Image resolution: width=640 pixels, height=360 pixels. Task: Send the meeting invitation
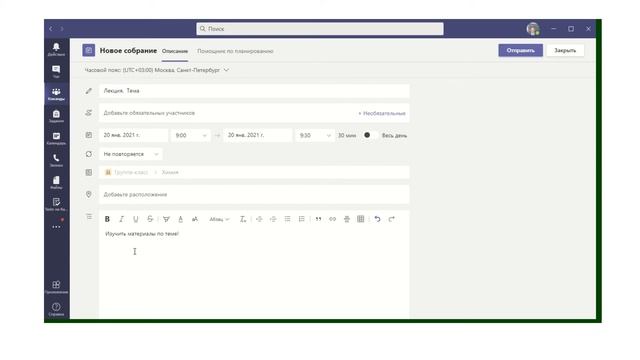[520, 50]
